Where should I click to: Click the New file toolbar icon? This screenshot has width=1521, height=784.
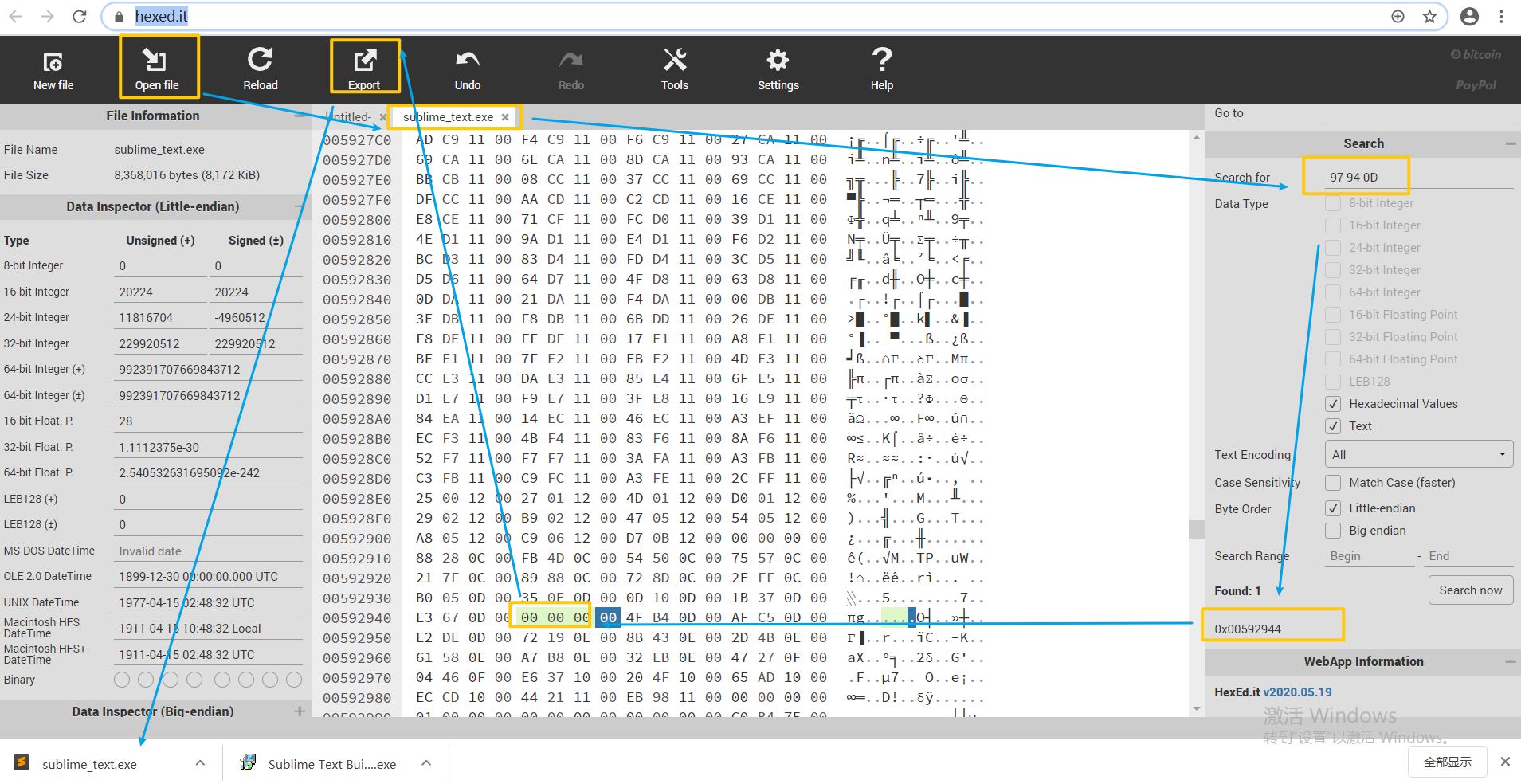coord(53,69)
